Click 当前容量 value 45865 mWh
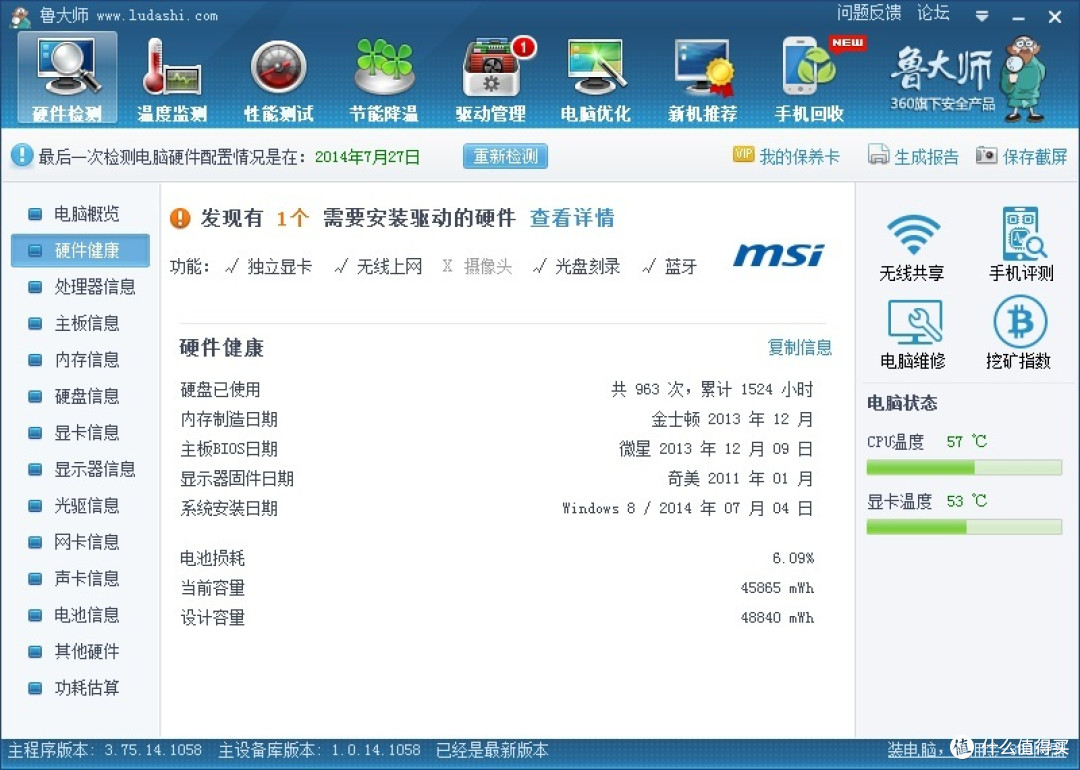The height and width of the screenshot is (770, 1080). (777, 588)
